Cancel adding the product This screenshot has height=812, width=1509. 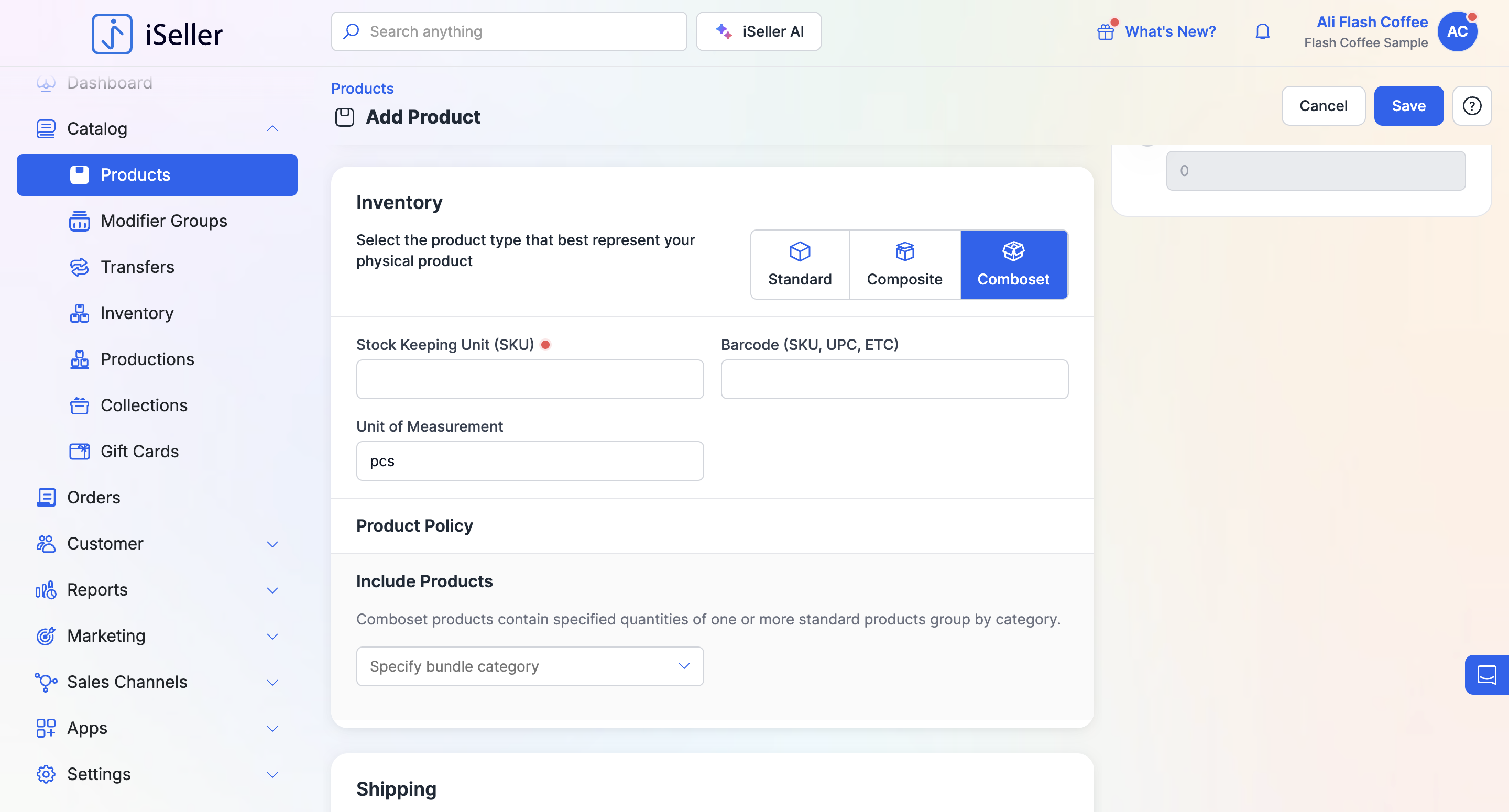click(1324, 106)
